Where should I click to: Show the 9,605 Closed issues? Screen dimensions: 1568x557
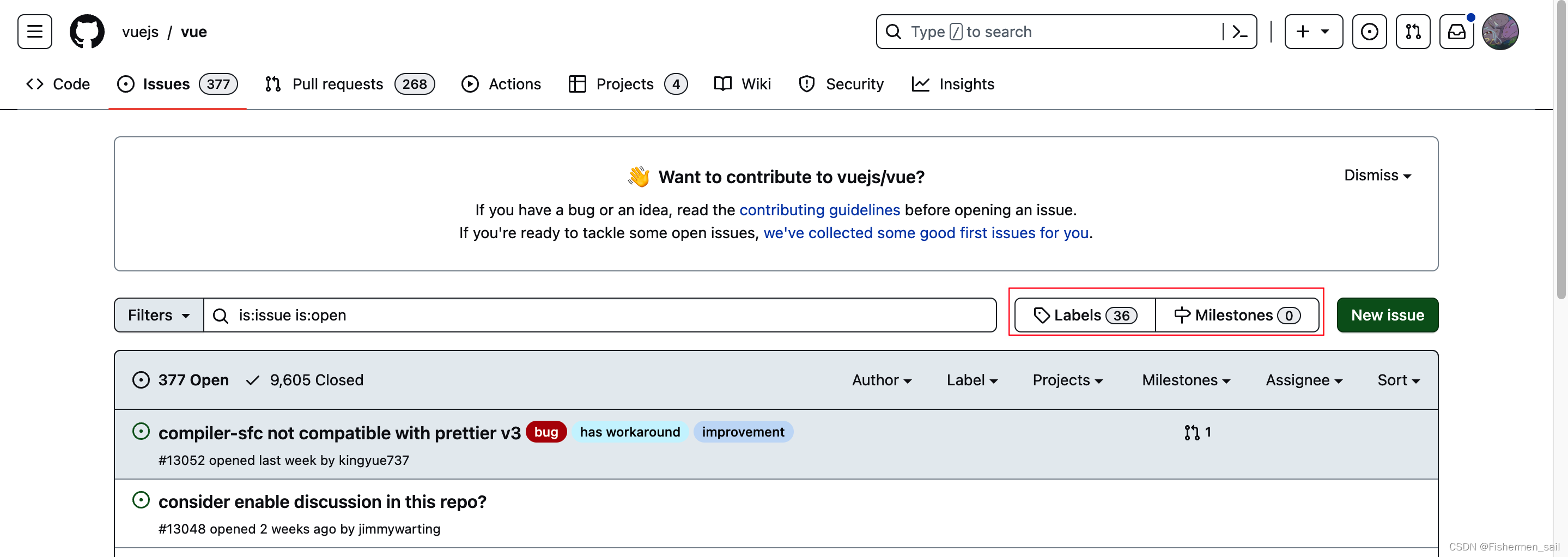click(x=305, y=380)
